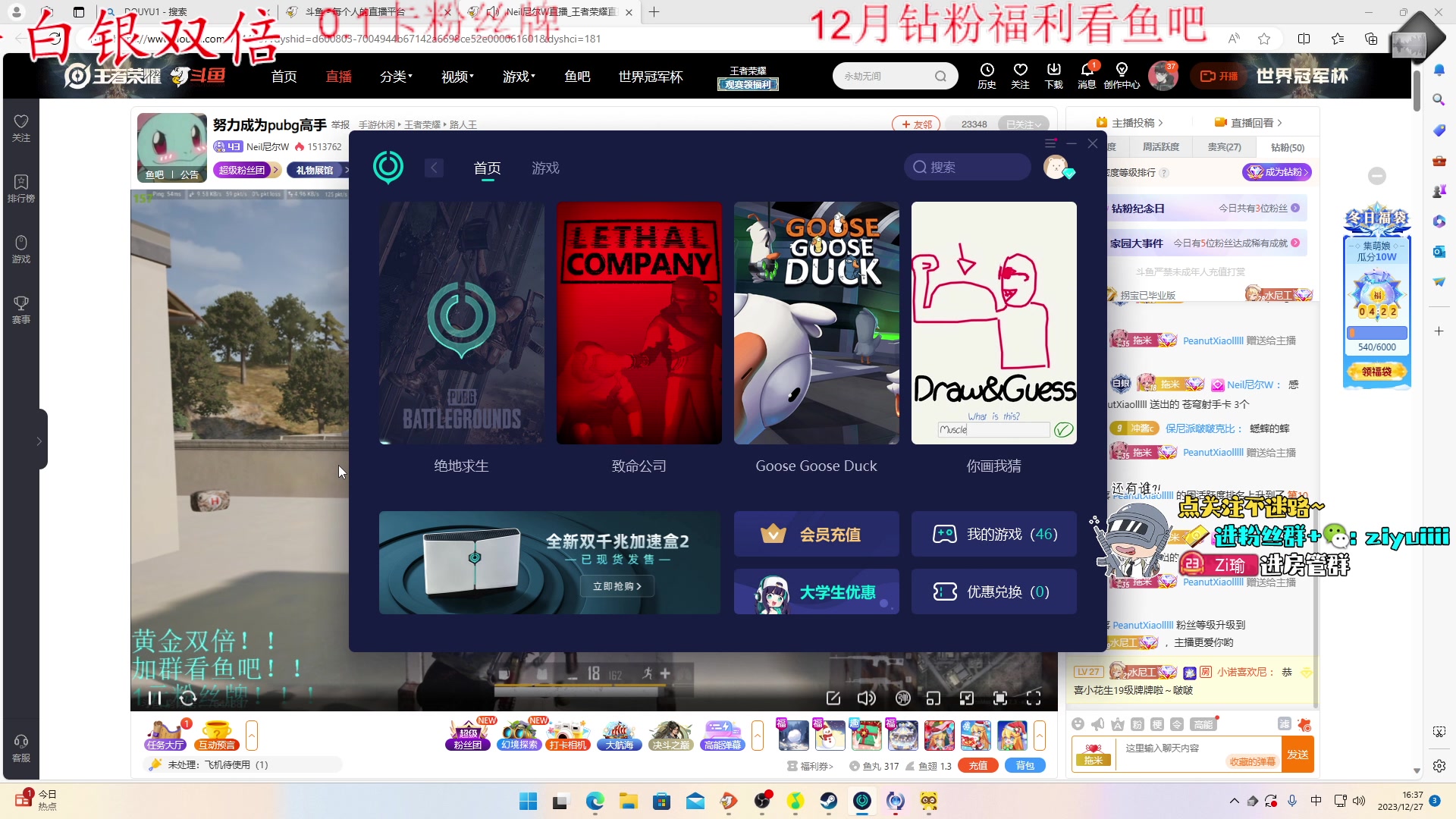Open 滤 chat filter toggle

click(x=1284, y=724)
